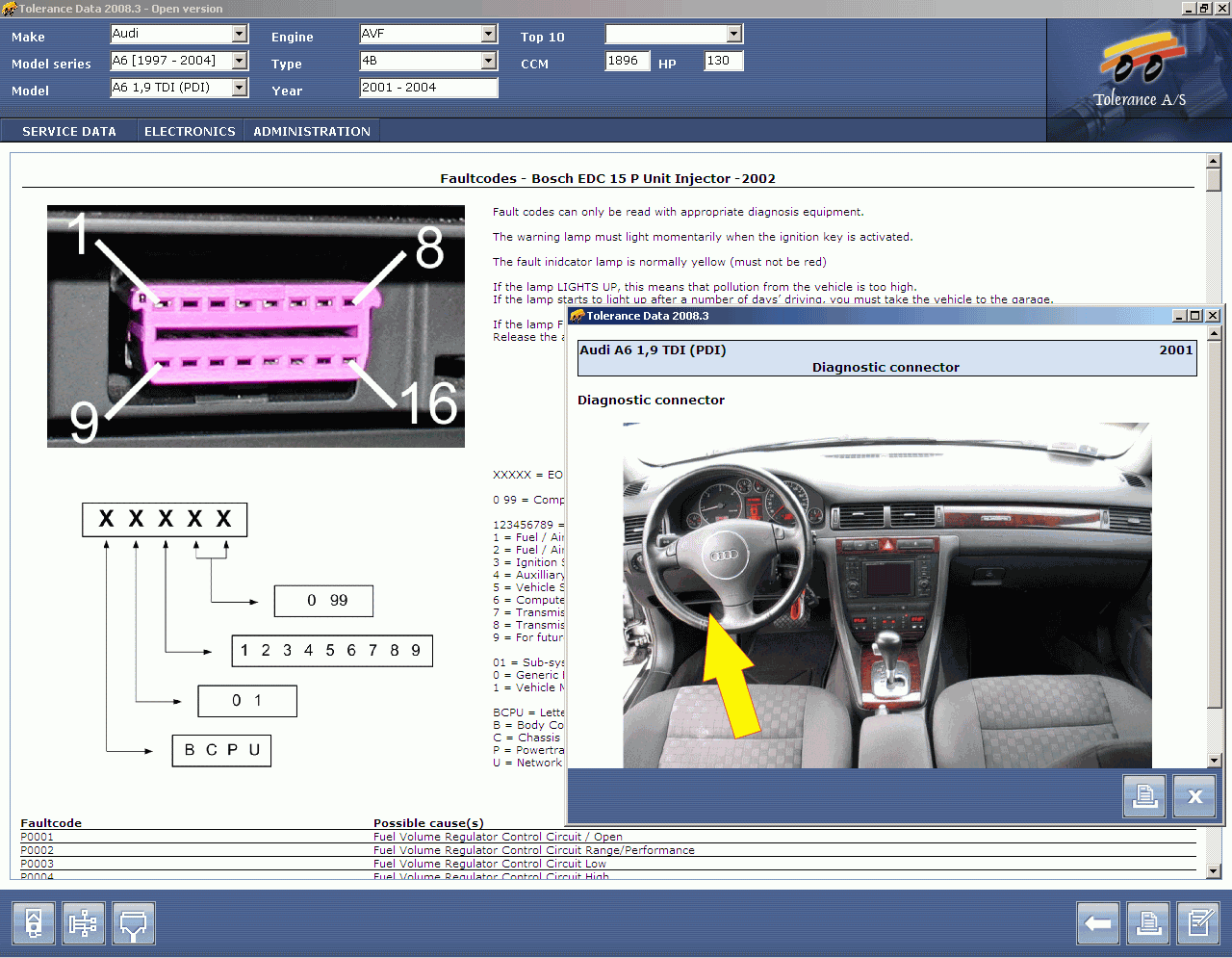Click the CCM field showing 1896
The image size is (1232, 958).
tap(628, 61)
